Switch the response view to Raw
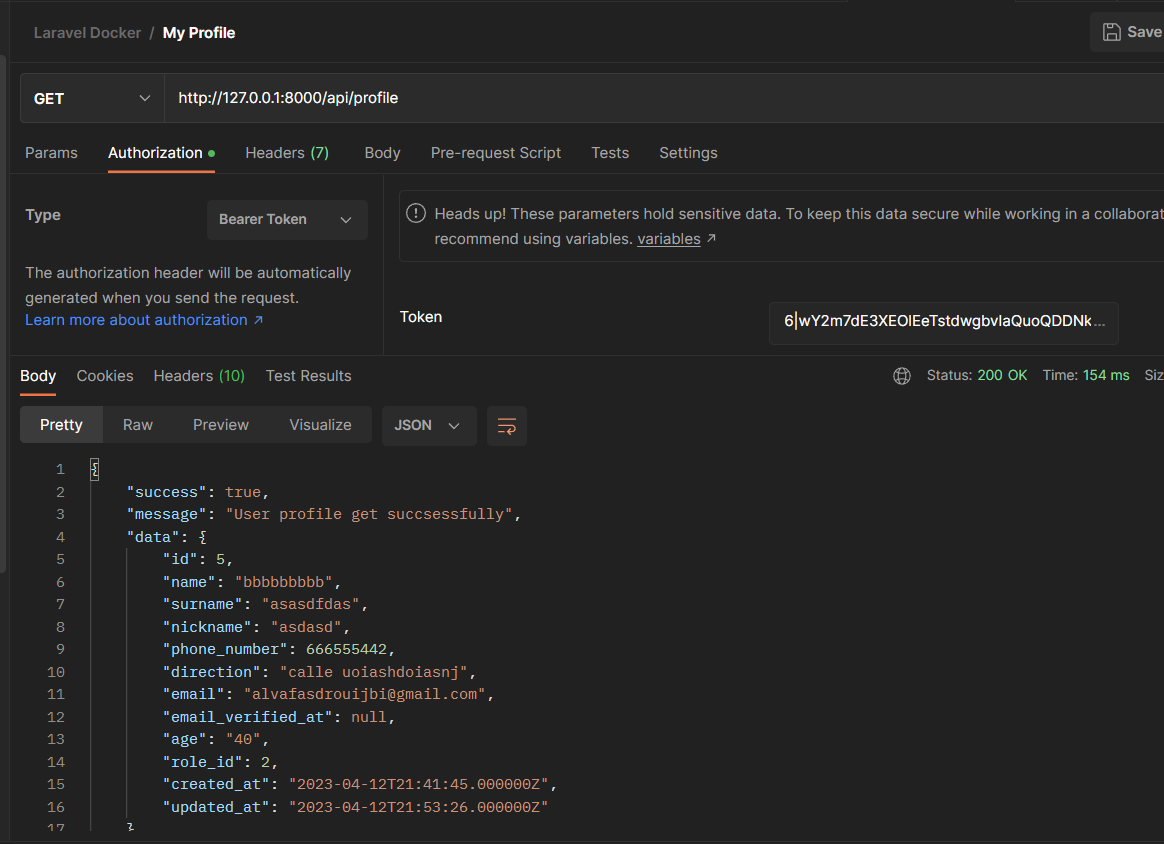The height and width of the screenshot is (844, 1164). 137,424
